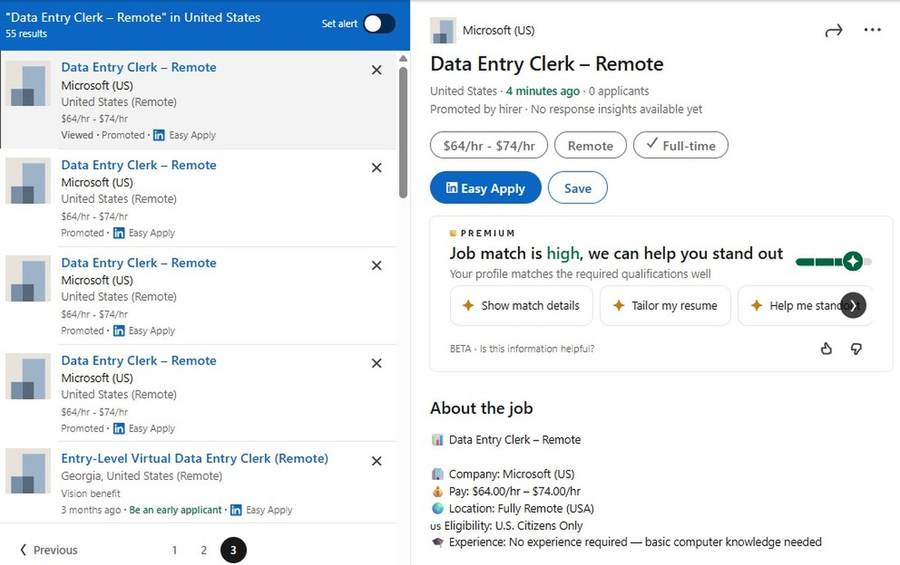Click 'Georgia, United States (Remote)' location text
The height and width of the screenshot is (565, 900).
[142, 475]
